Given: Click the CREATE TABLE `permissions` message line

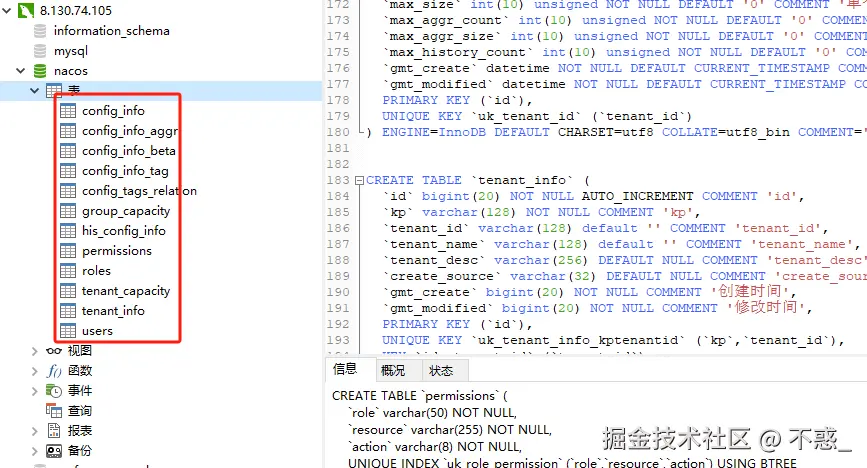Looking at the screenshot, I should click(420, 396).
